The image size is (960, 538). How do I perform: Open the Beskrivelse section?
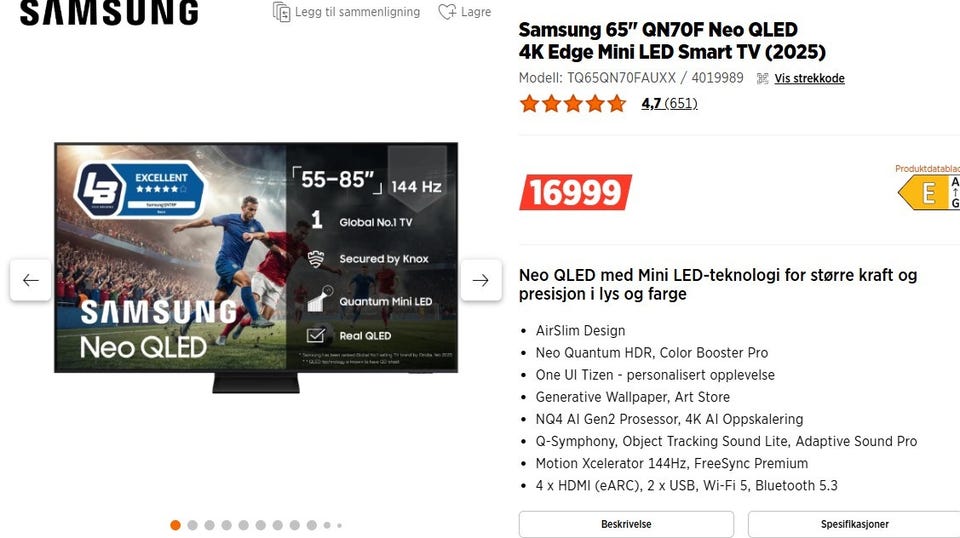click(x=626, y=524)
